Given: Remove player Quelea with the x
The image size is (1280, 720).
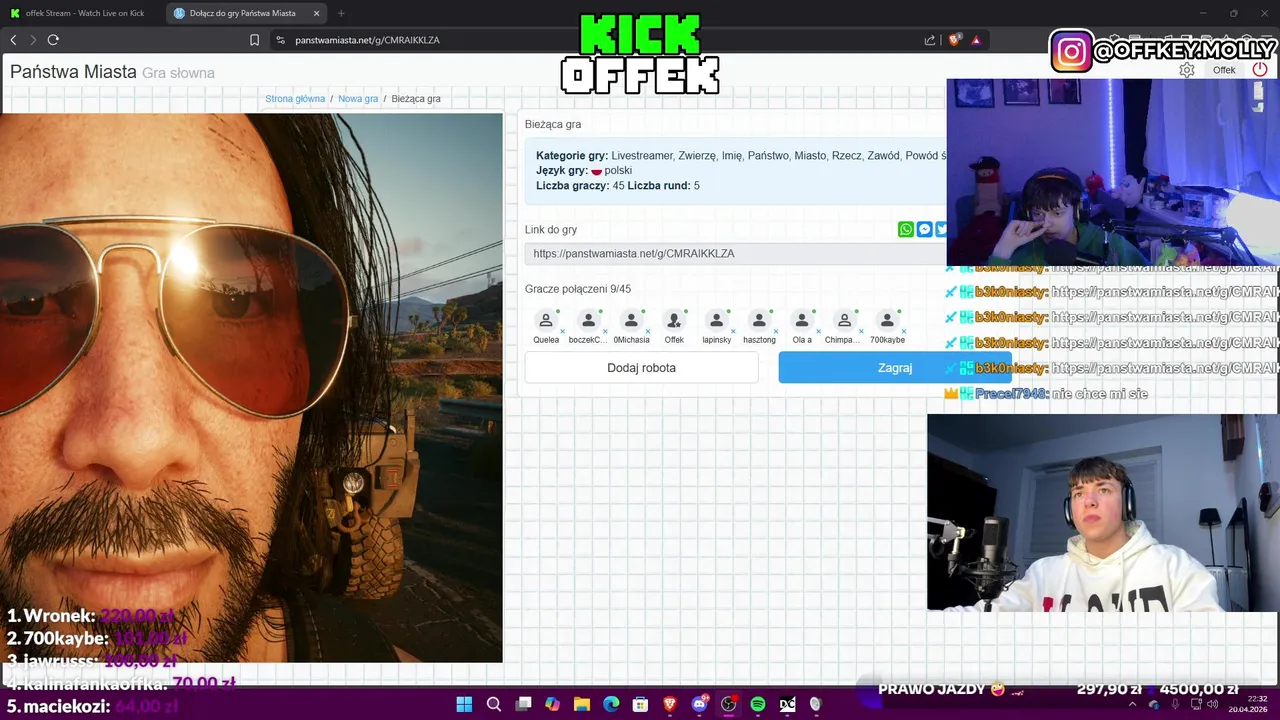Looking at the screenshot, I should point(562,331).
